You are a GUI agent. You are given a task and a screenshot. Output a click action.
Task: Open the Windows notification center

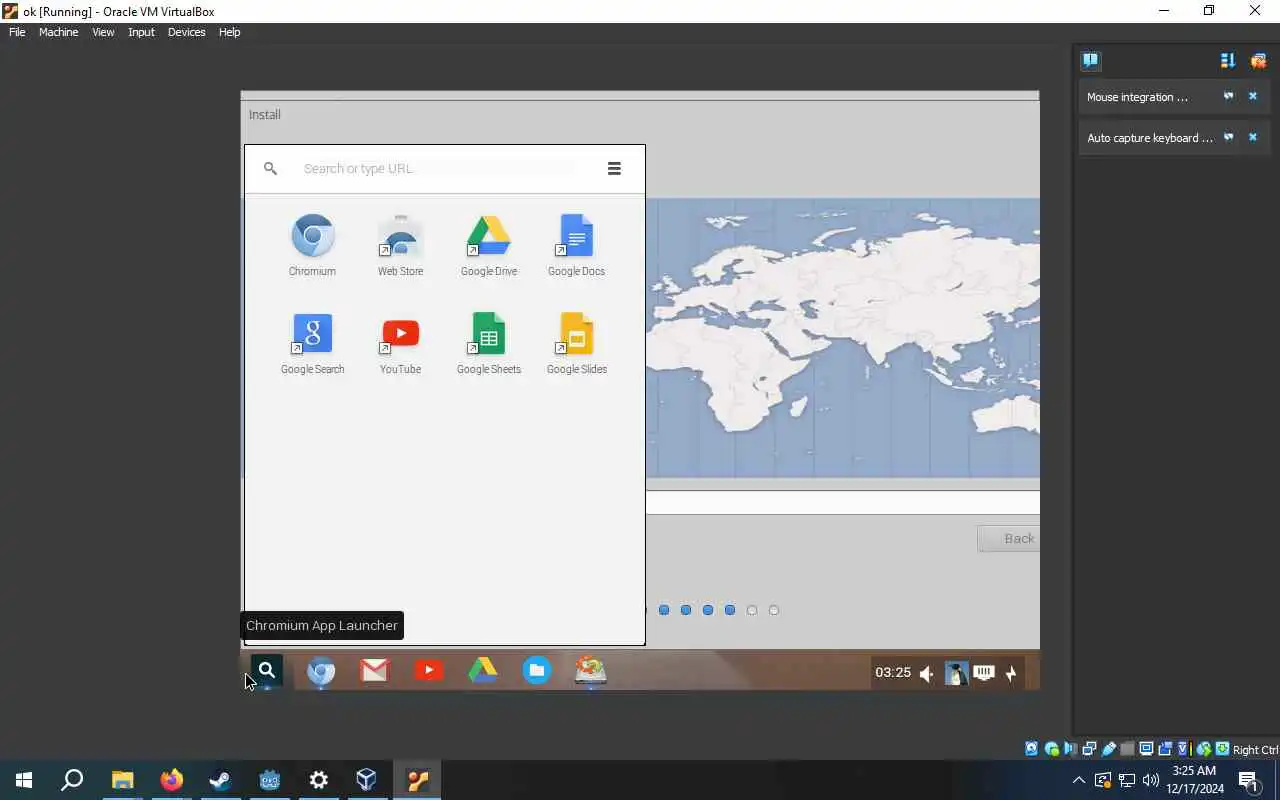click(x=1248, y=780)
